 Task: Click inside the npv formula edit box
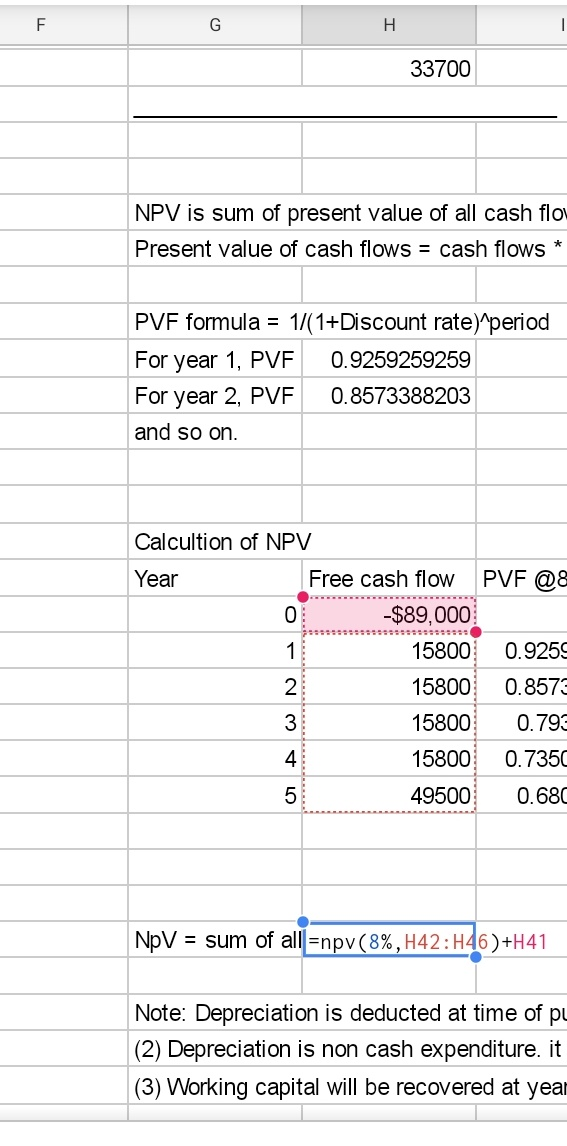[x=389, y=941]
